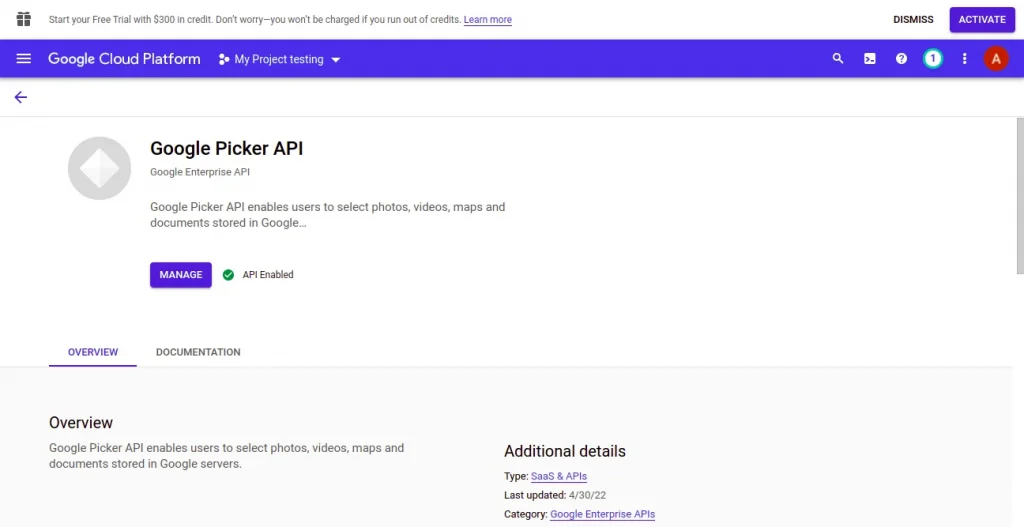Viewport: 1024px width, 527px height.
Task: Activate the free trial button
Action: pyautogui.click(x=982, y=20)
